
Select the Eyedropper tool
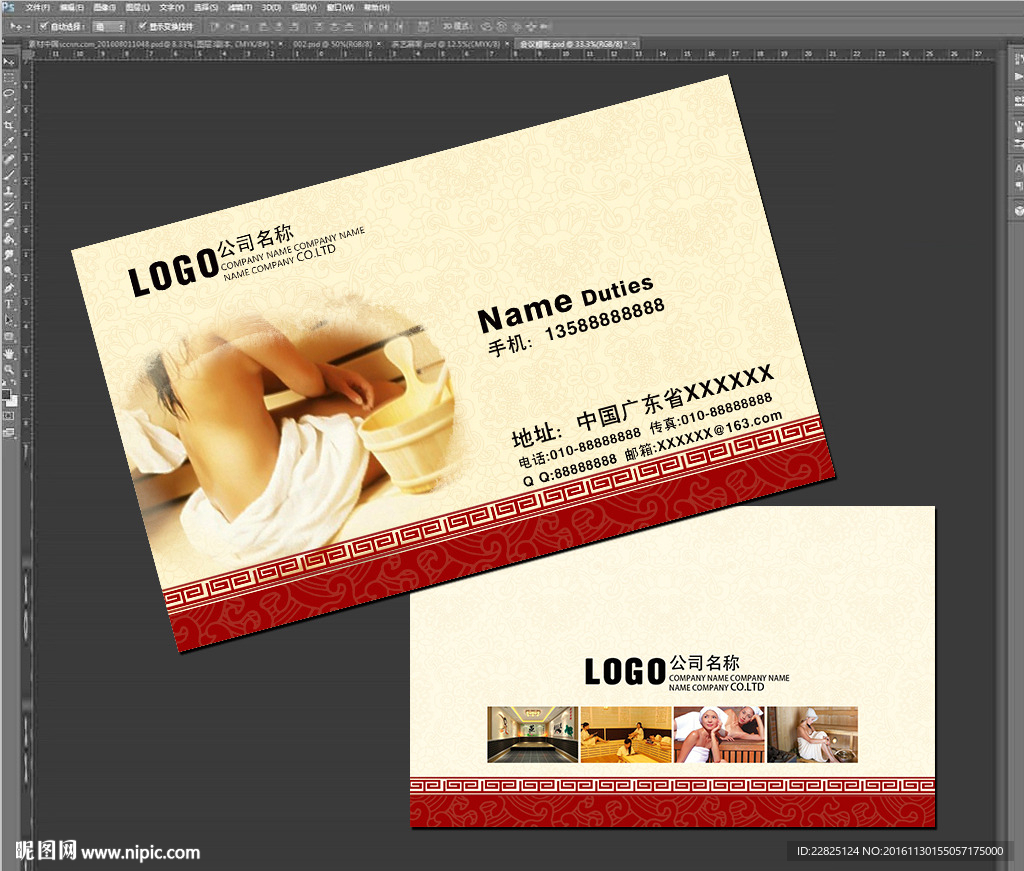click(9, 142)
